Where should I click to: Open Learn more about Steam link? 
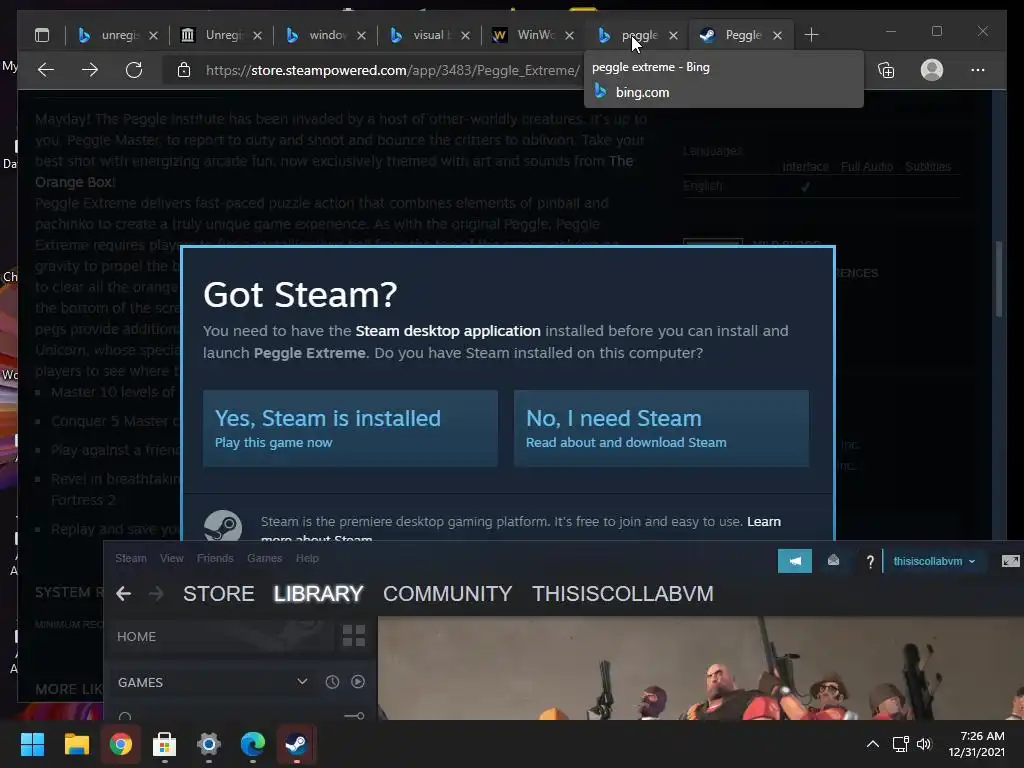pos(763,522)
